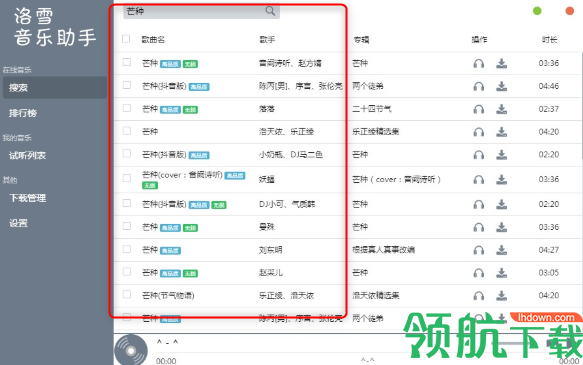This screenshot has width=583, height=365.
Task: Click the spinning disc cover in the player
Action: (131, 350)
